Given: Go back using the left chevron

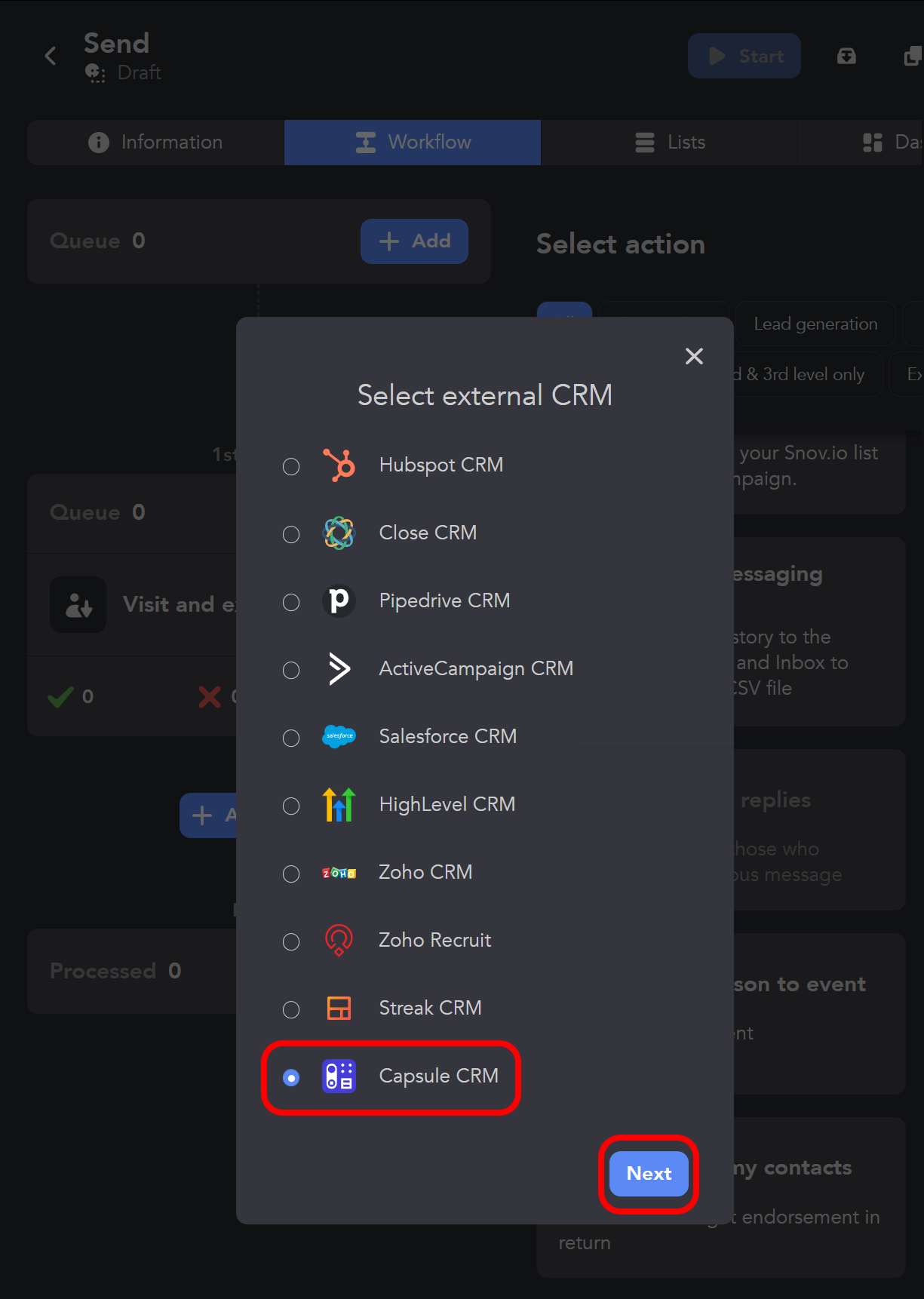Looking at the screenshot, I should click(51, 56).
